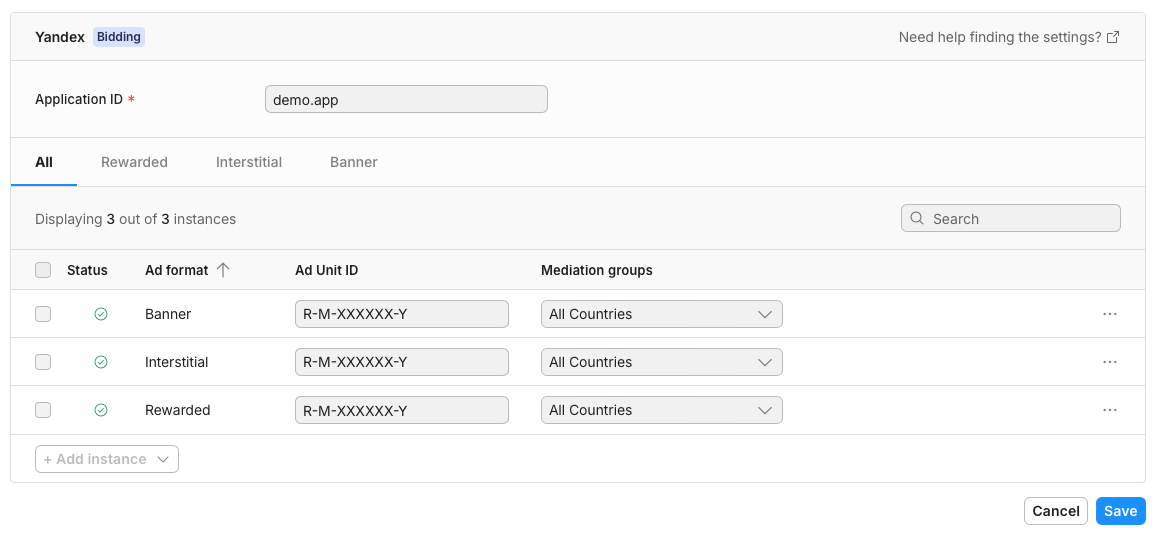
Task: Edit the Ad Unit ID for Rewarded
Action: pos(401,410)
